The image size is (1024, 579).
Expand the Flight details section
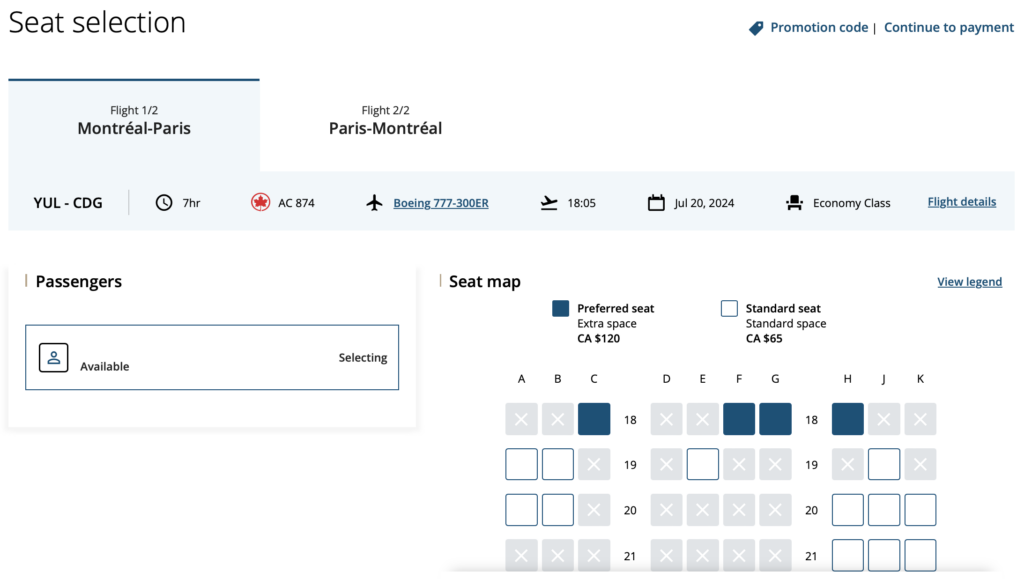[x=961, y=201]
